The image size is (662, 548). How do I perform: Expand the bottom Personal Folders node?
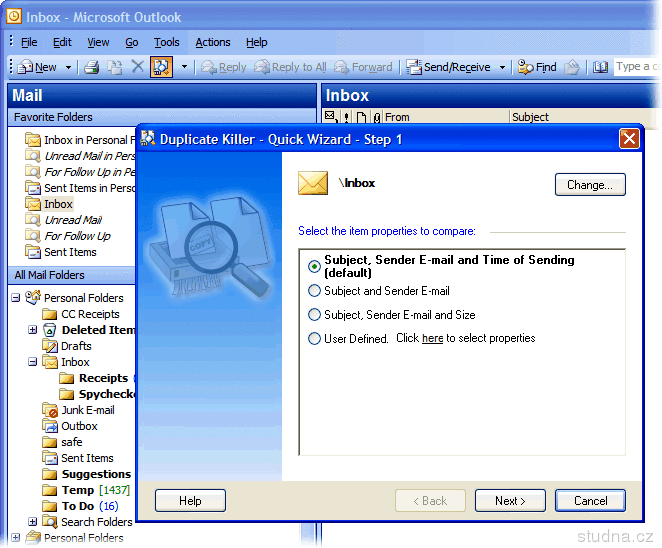[x=16, y=537]
